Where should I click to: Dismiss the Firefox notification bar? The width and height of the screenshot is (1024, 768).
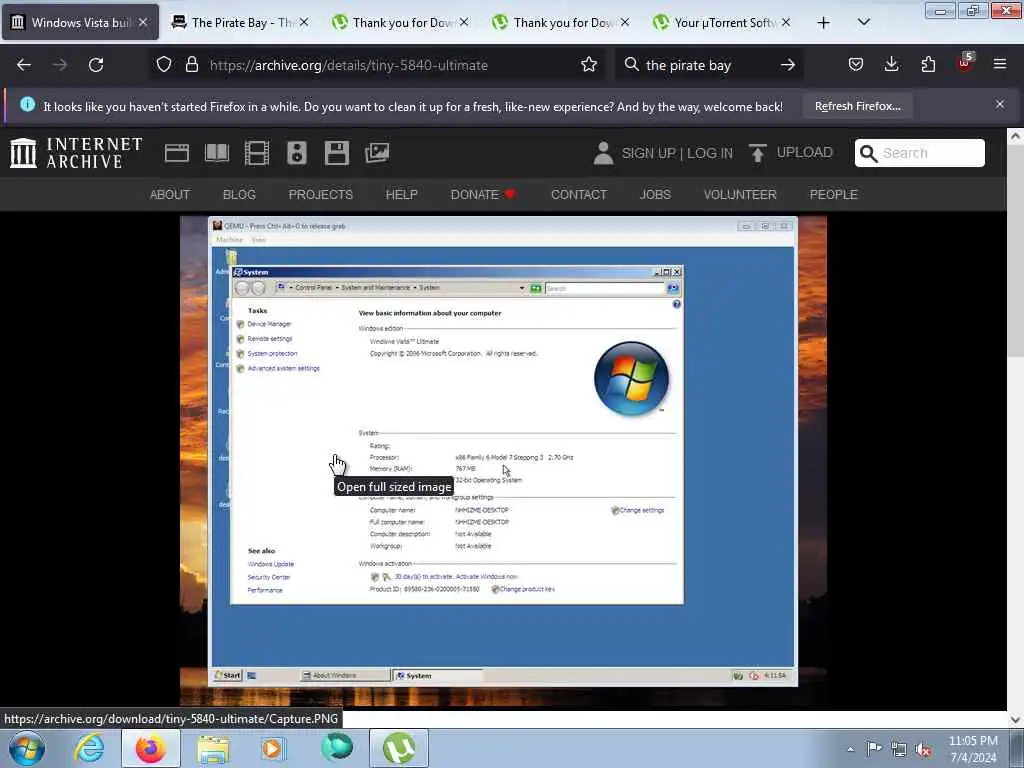tap(1000, 104)
